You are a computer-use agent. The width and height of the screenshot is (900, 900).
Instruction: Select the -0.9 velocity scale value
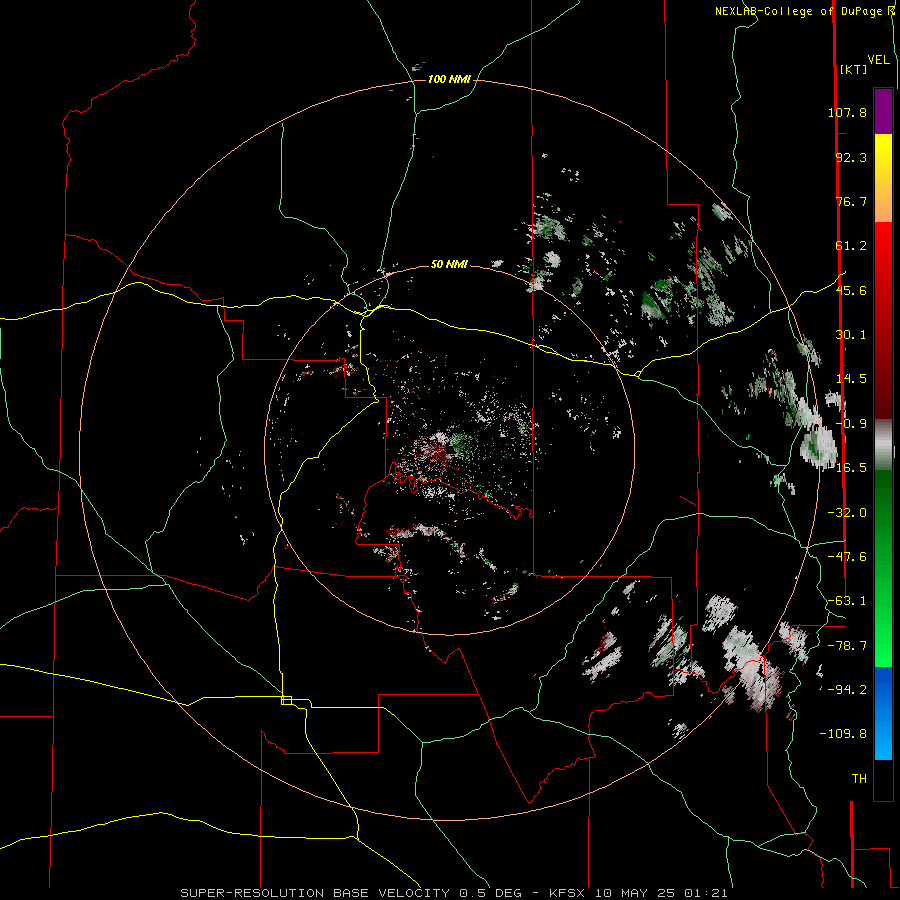851,424
